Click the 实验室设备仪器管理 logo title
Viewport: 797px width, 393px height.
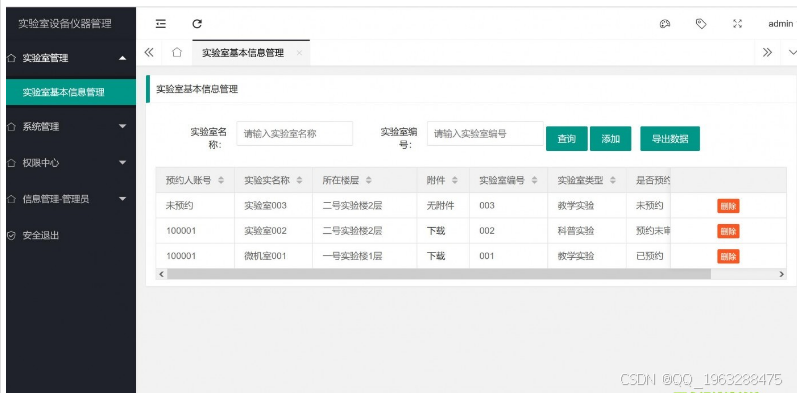pyautogui.click(x=65, y=23)
